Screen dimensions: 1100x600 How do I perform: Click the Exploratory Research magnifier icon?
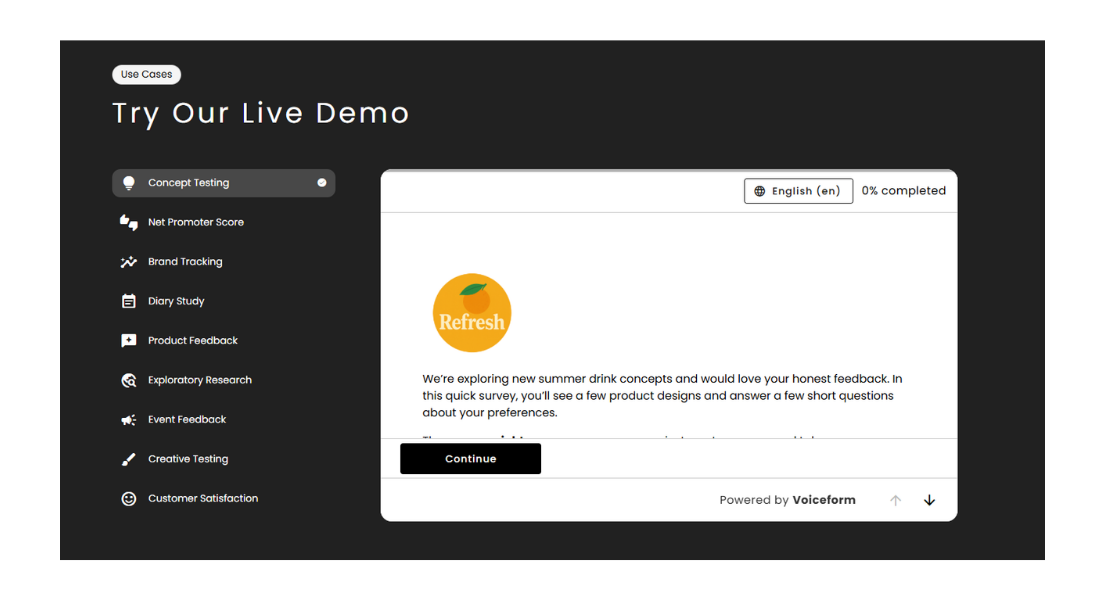tap(128, 380)
